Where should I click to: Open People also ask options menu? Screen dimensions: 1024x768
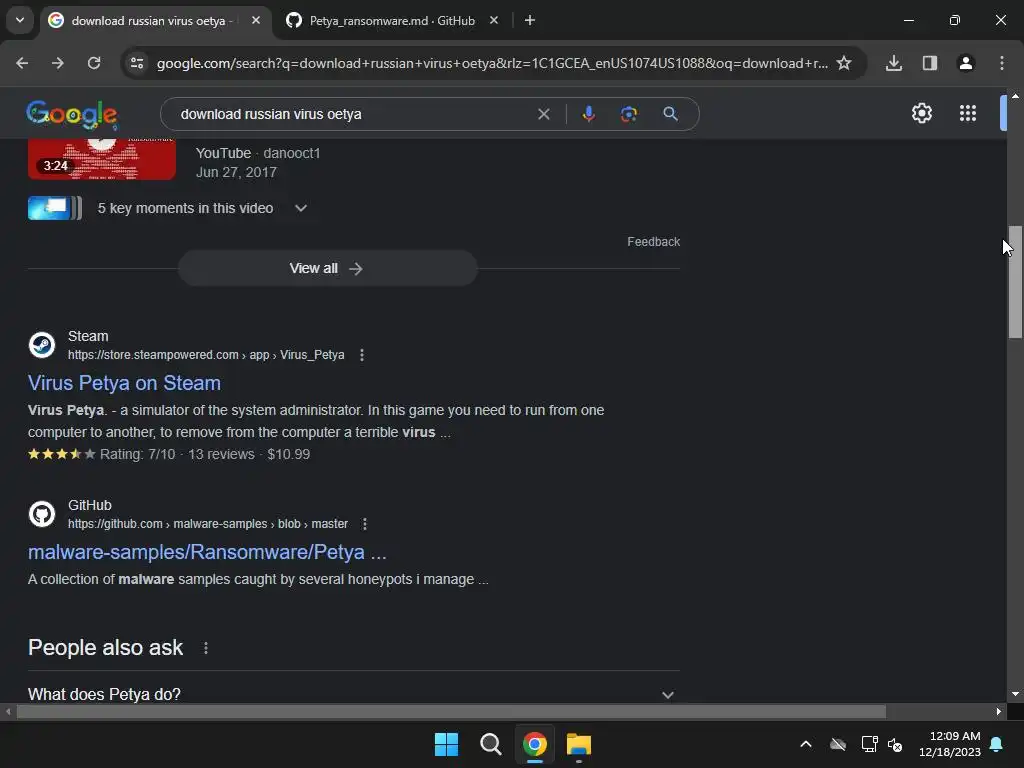pos(206,648)
